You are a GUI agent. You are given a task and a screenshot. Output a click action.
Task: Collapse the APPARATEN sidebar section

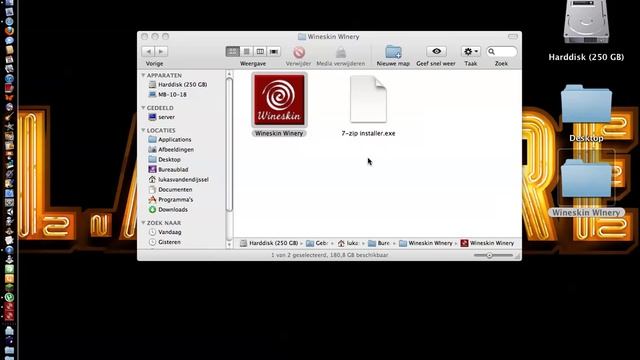143,76
